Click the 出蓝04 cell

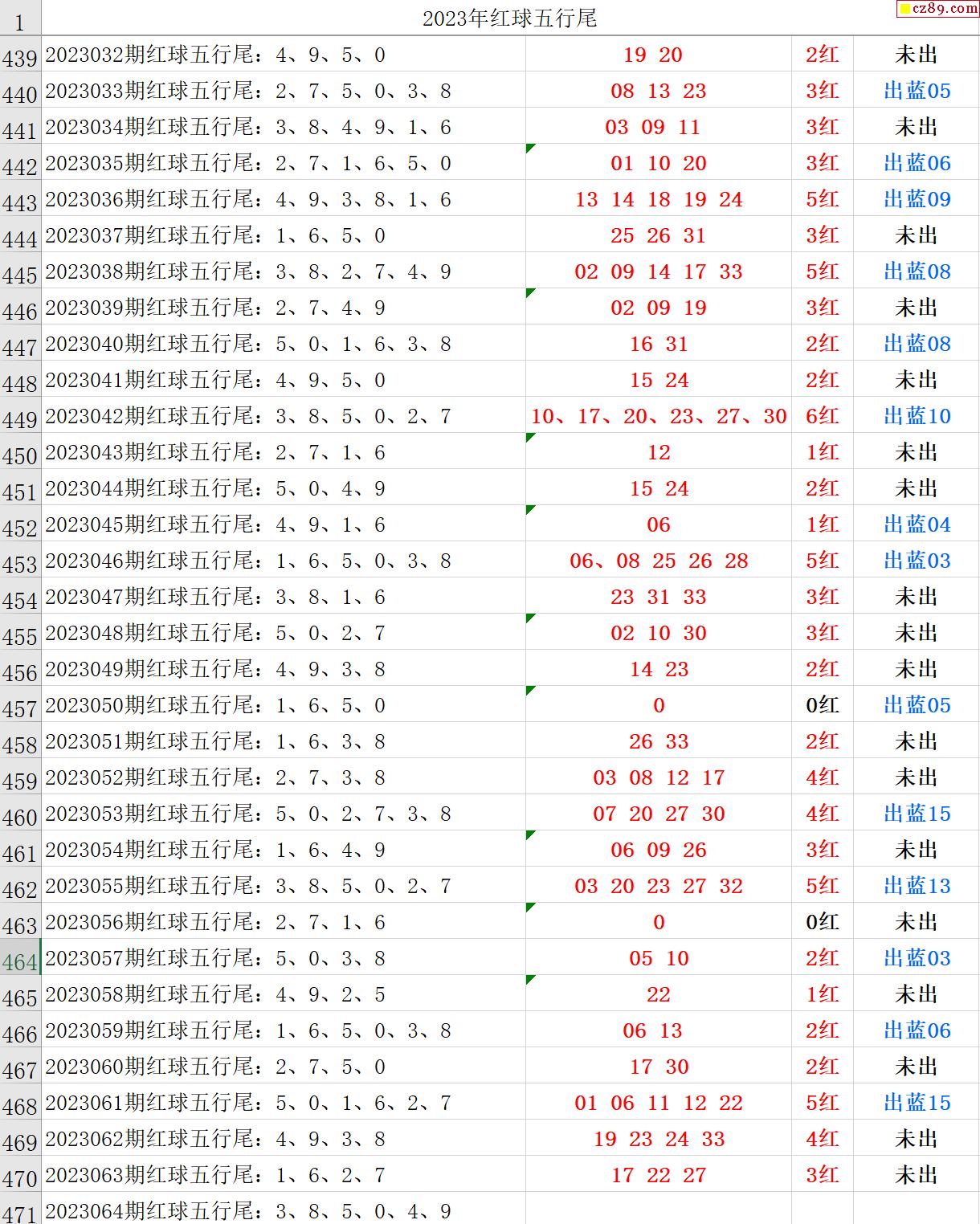[917, 524]
